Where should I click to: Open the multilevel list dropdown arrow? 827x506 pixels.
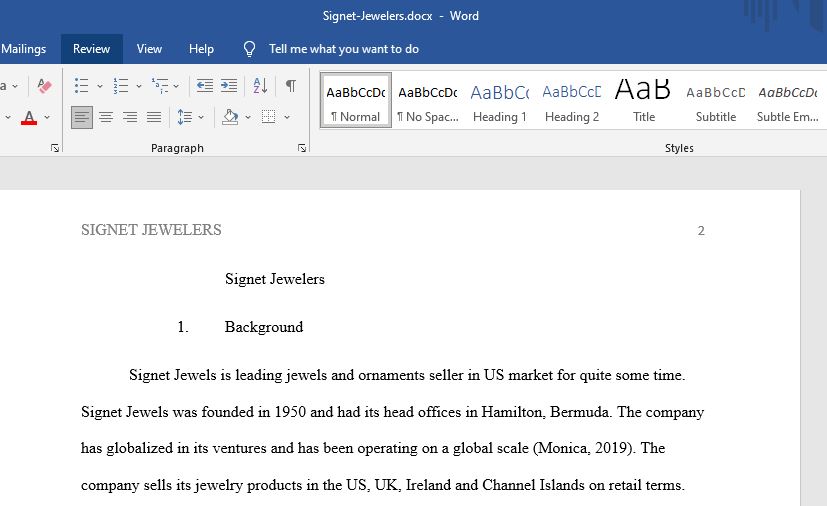176,86
